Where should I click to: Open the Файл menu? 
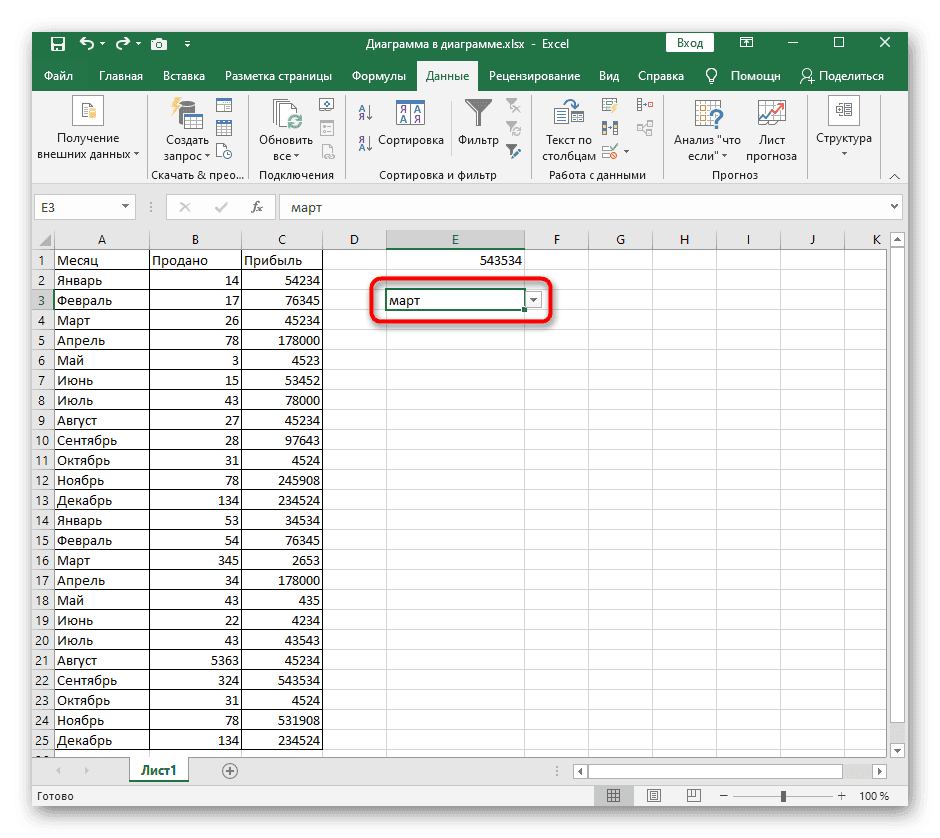click(60, 75)
